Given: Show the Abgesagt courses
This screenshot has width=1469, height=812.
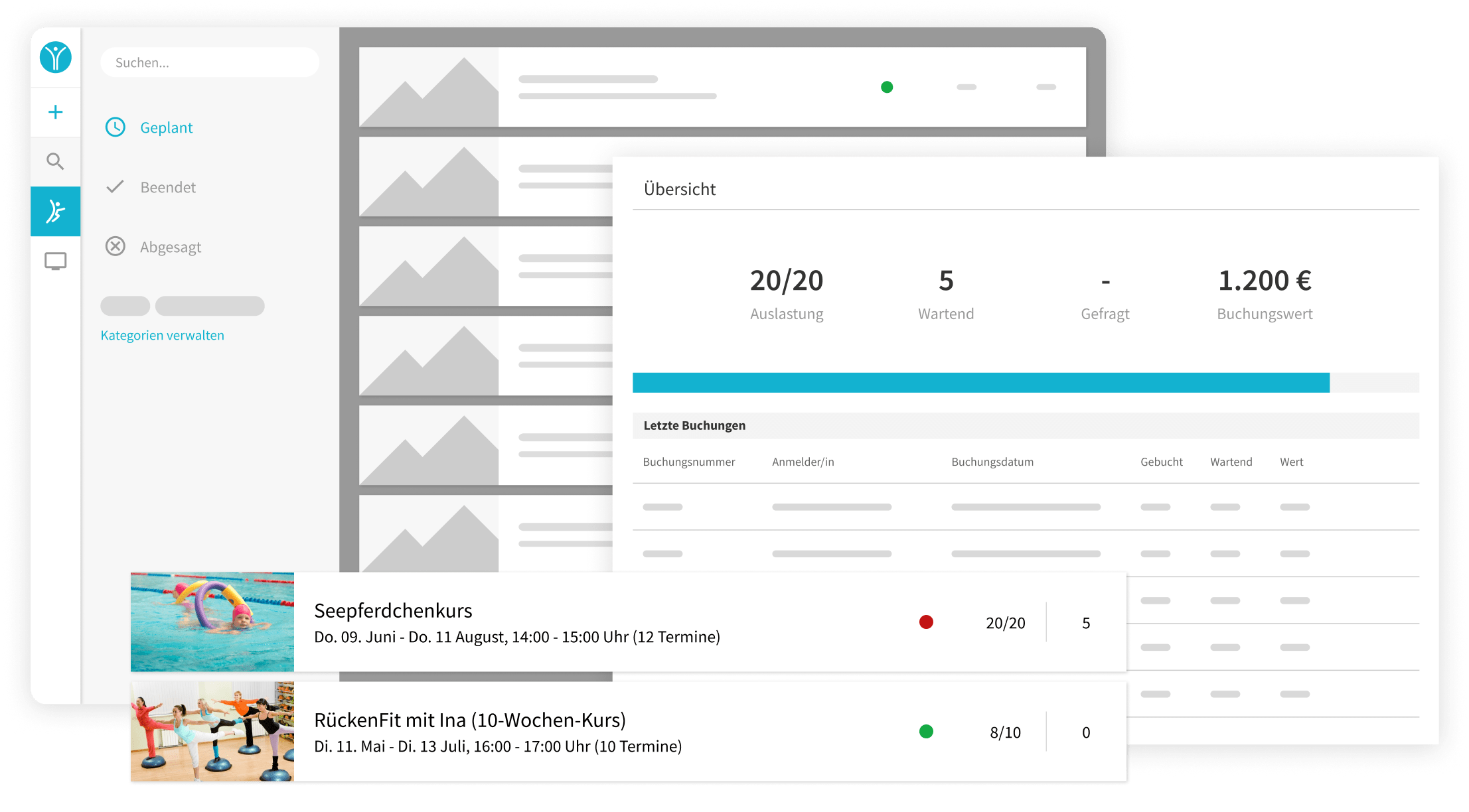Looking at the screenshot, I should click(x=171, y=247).
